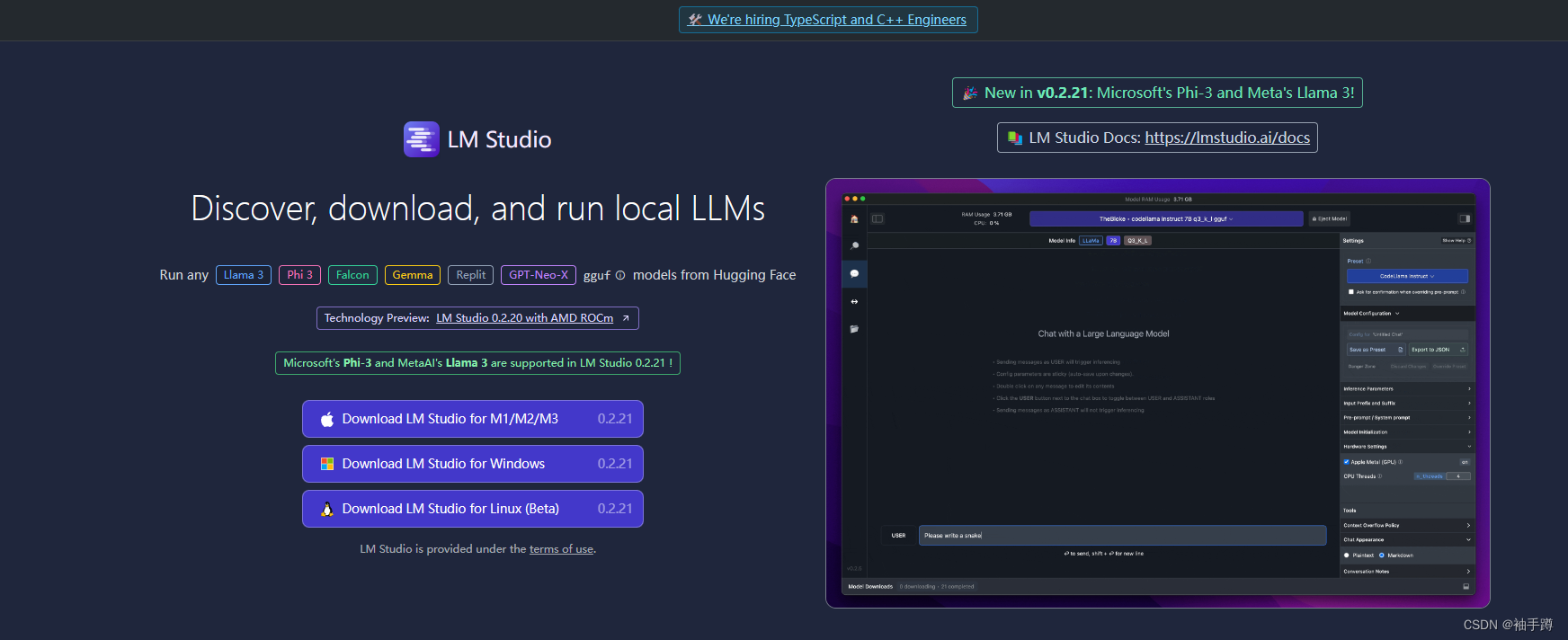Screen dimensions: 1568x640
Task: Collapse the Hardware Settings section
Action: coord(1407,447)
